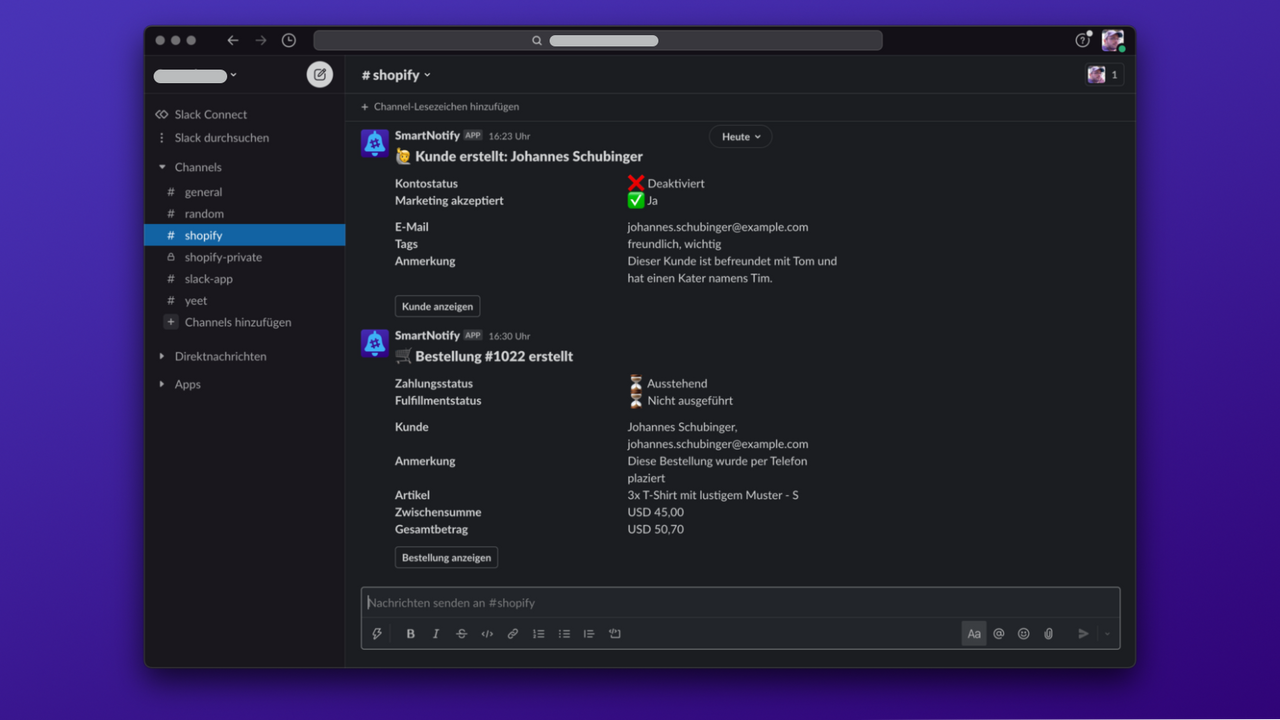Open the help question mark icon
This screenshot has width=1280, height=720.
1083,40
